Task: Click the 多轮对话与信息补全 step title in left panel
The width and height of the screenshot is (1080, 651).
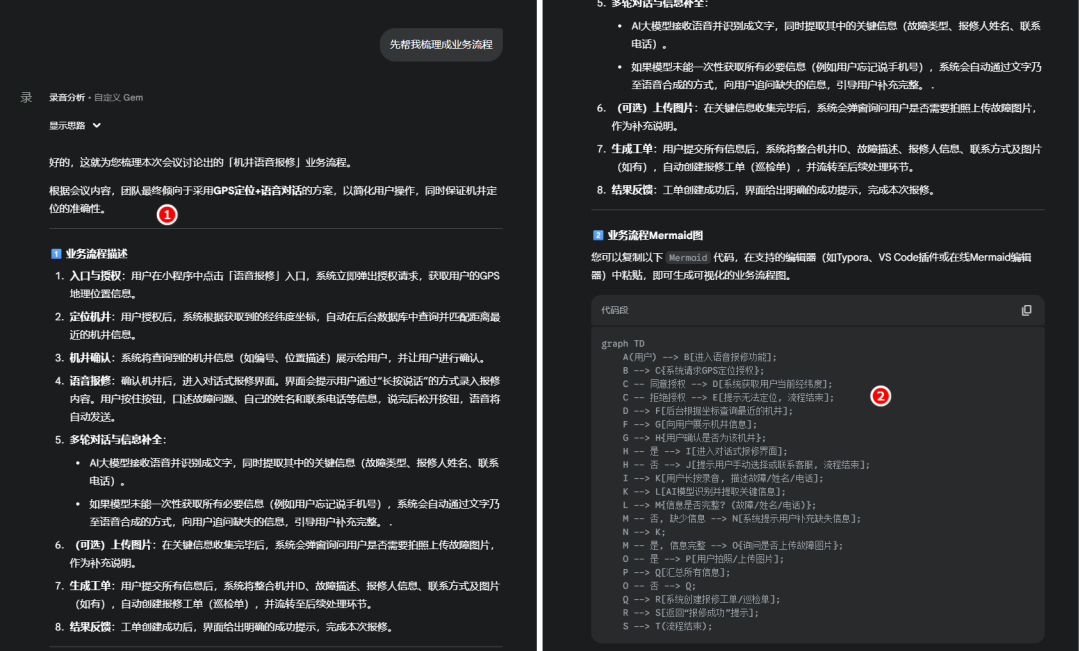Action: (116, 440)
